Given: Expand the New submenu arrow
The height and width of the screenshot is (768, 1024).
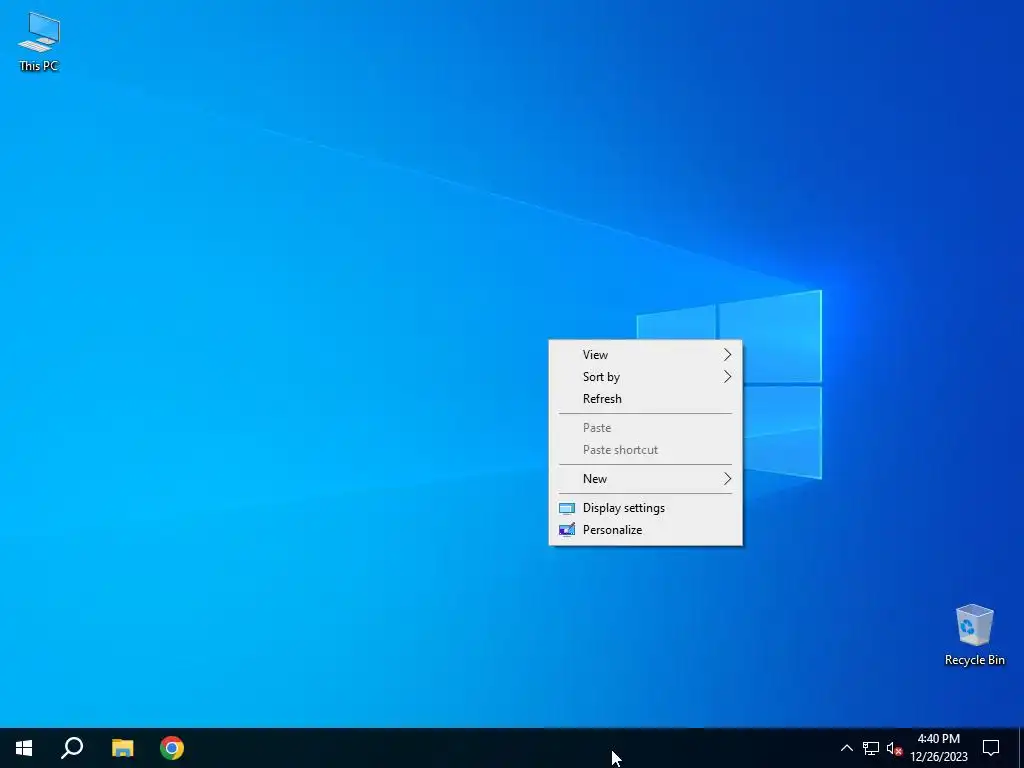Looking at the screenshot, I should click(x=728, y=479).
